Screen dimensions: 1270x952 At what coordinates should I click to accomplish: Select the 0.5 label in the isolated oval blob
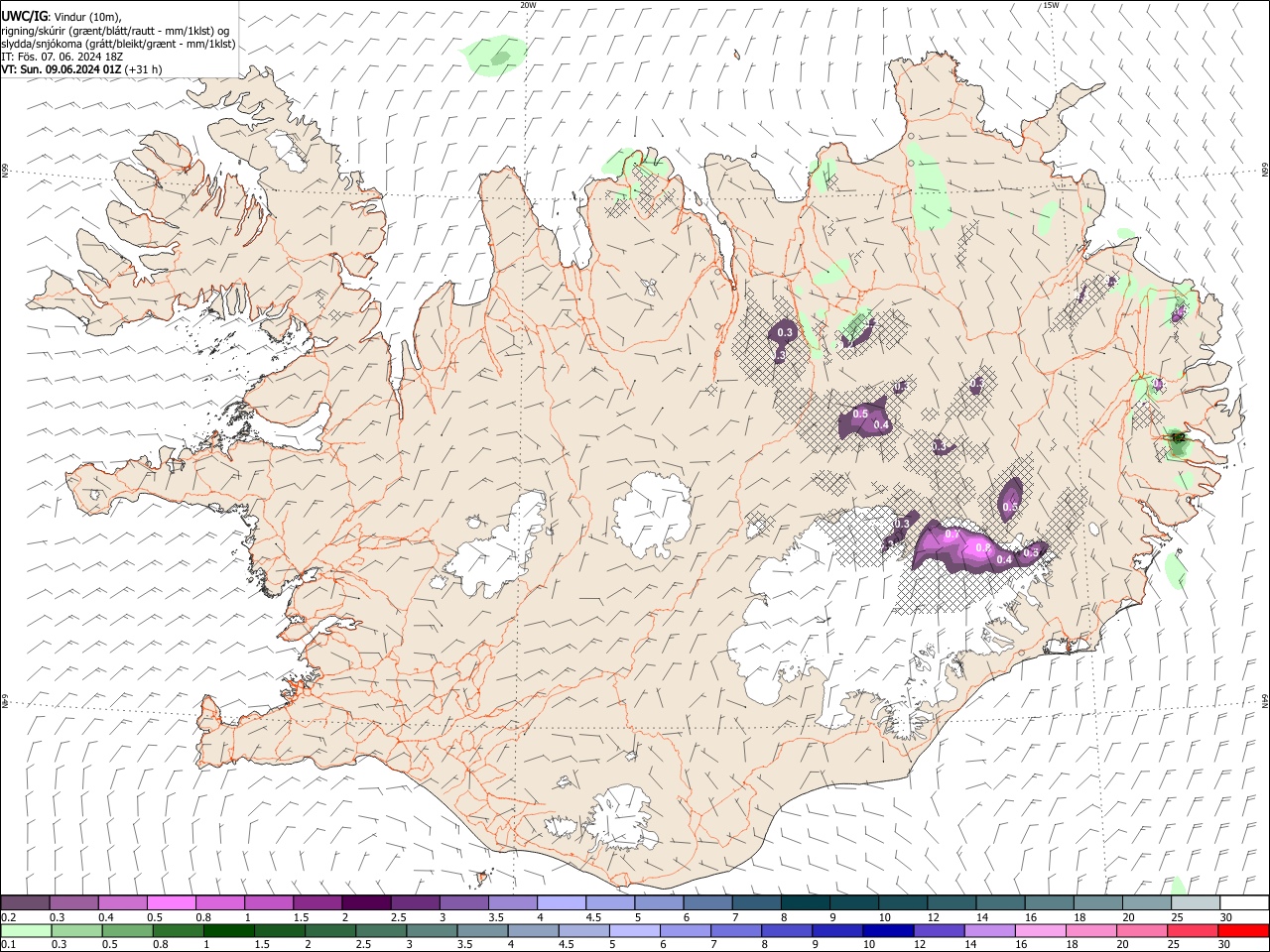tap(1010, 507)
